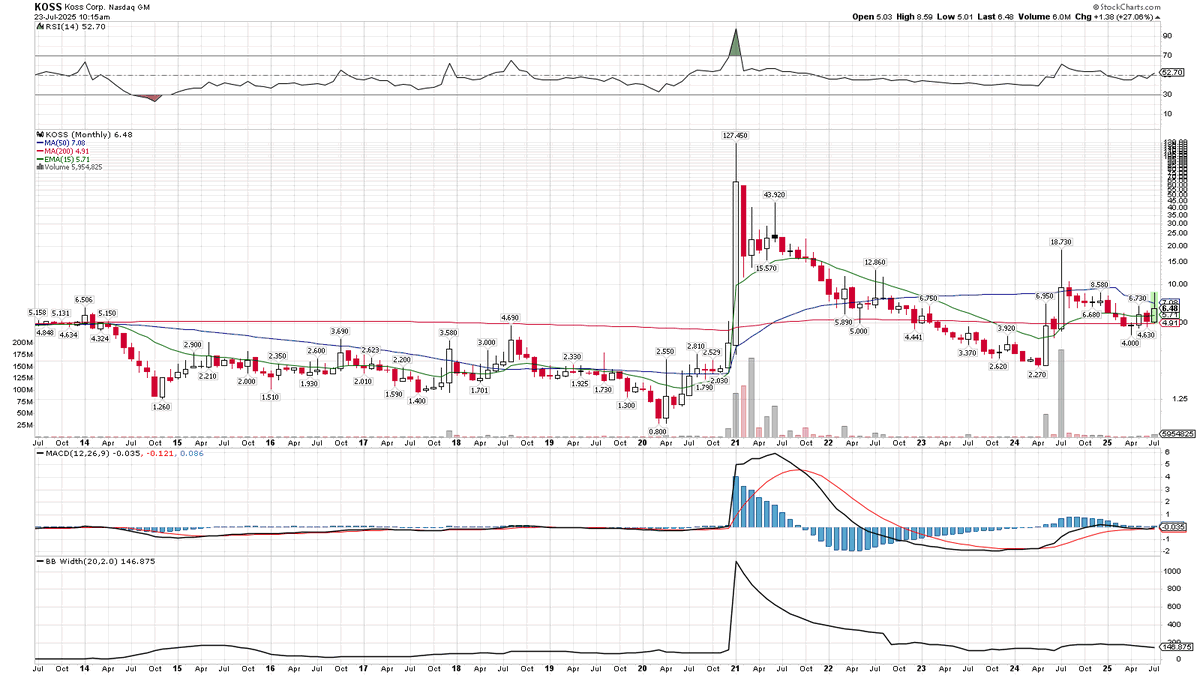Click the 15.570 price label
Image resolution: width=1200 pixels, height=675 pixels.
[x=766, y=269]
